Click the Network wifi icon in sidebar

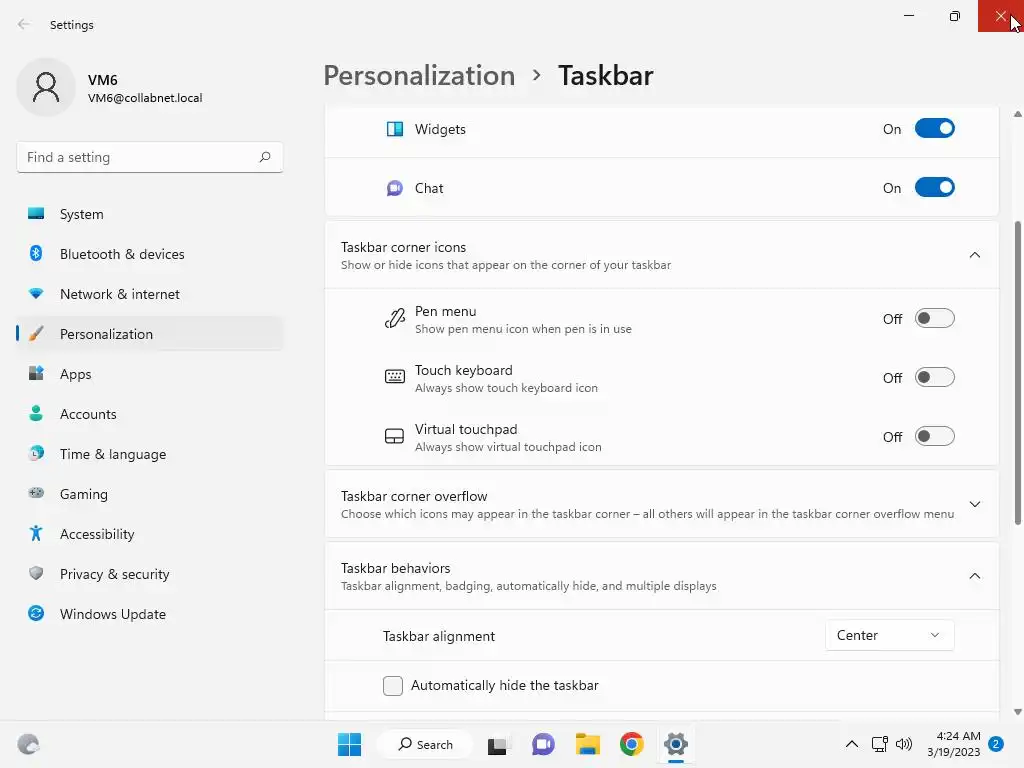click(36, 294)
